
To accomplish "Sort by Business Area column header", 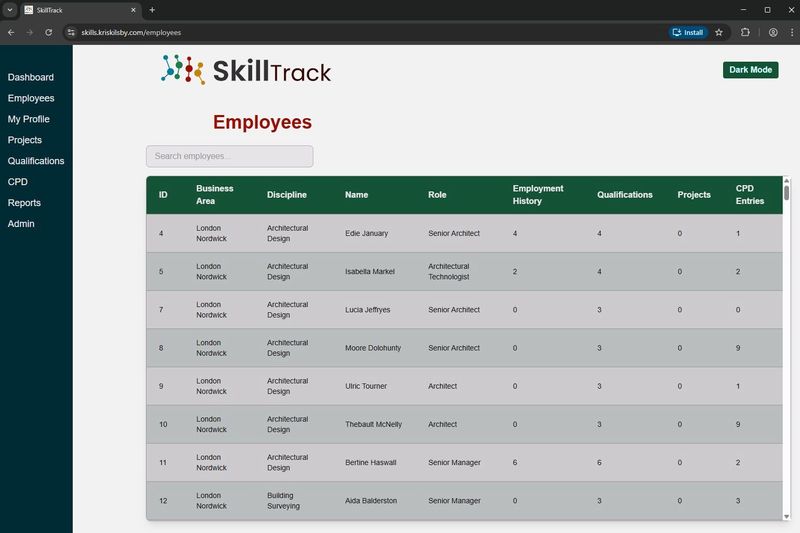I will click(x=215, y=195).
